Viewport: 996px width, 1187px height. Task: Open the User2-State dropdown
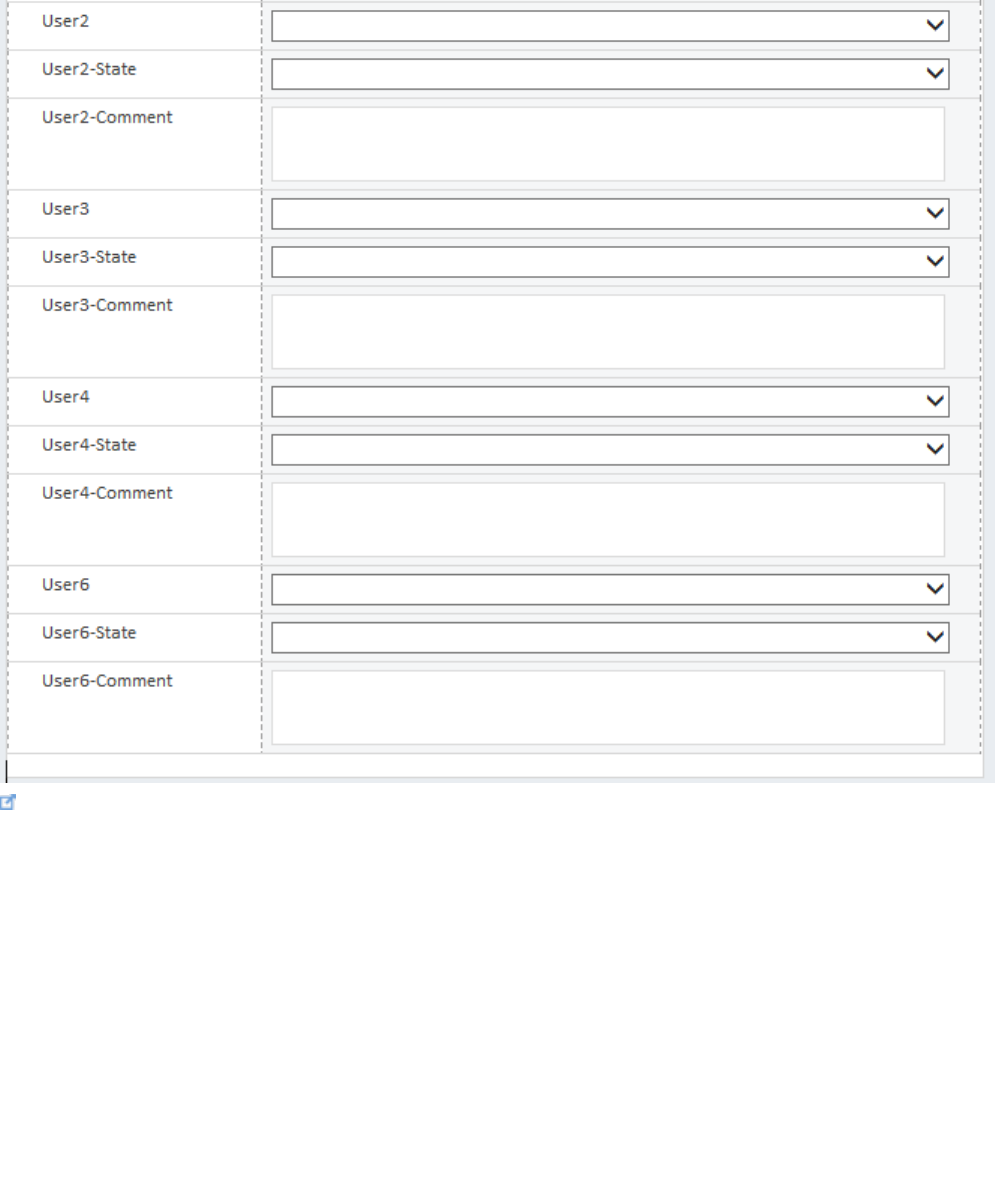610,74
